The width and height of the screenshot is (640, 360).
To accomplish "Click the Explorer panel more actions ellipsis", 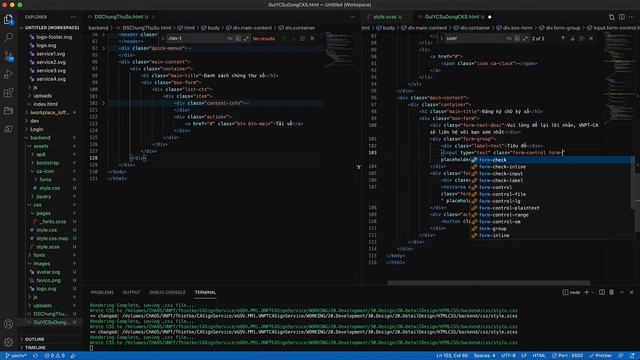I will (73, 17).
